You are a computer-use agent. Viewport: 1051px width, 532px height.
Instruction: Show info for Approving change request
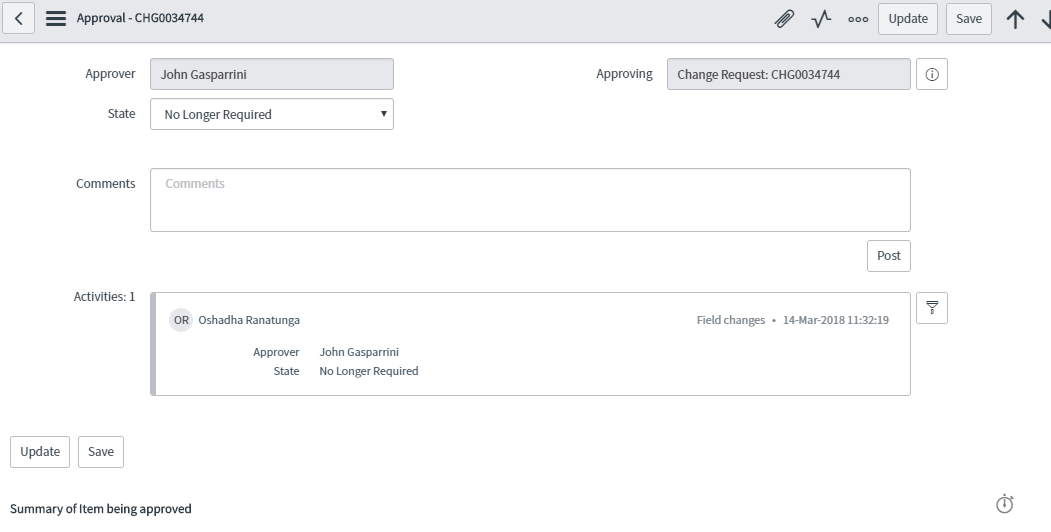932,74
